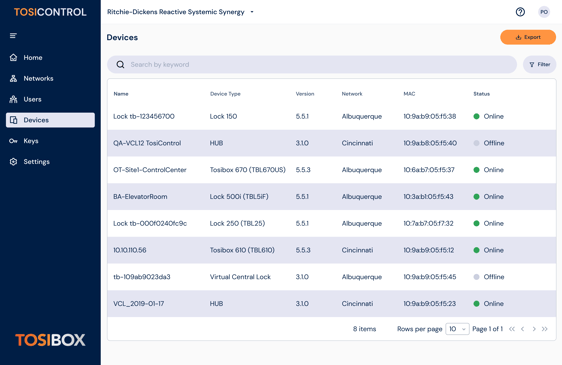Sort by the Name column header
The width and height of the screenshot is (562, 365).
(121, 94)
